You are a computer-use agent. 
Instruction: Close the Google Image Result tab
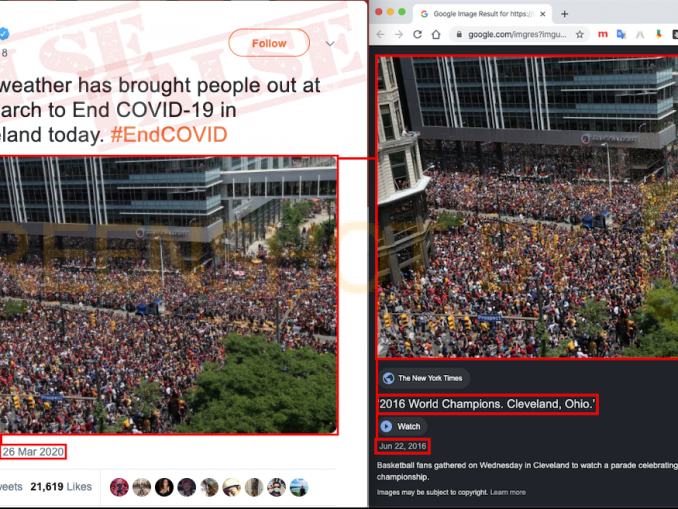[x=543, y=14]
